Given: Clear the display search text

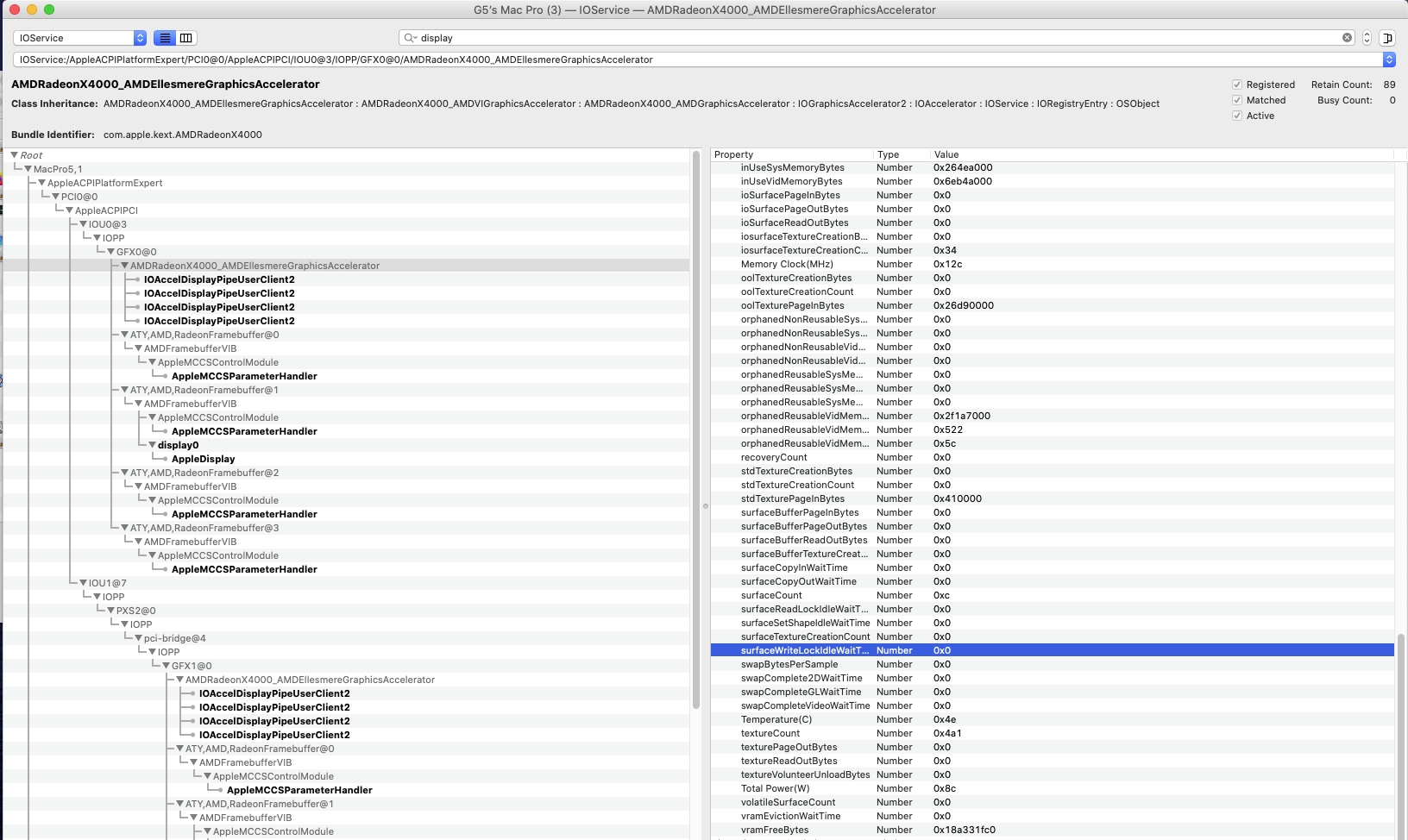Looking at the screenshot, I should (1347, 38).
